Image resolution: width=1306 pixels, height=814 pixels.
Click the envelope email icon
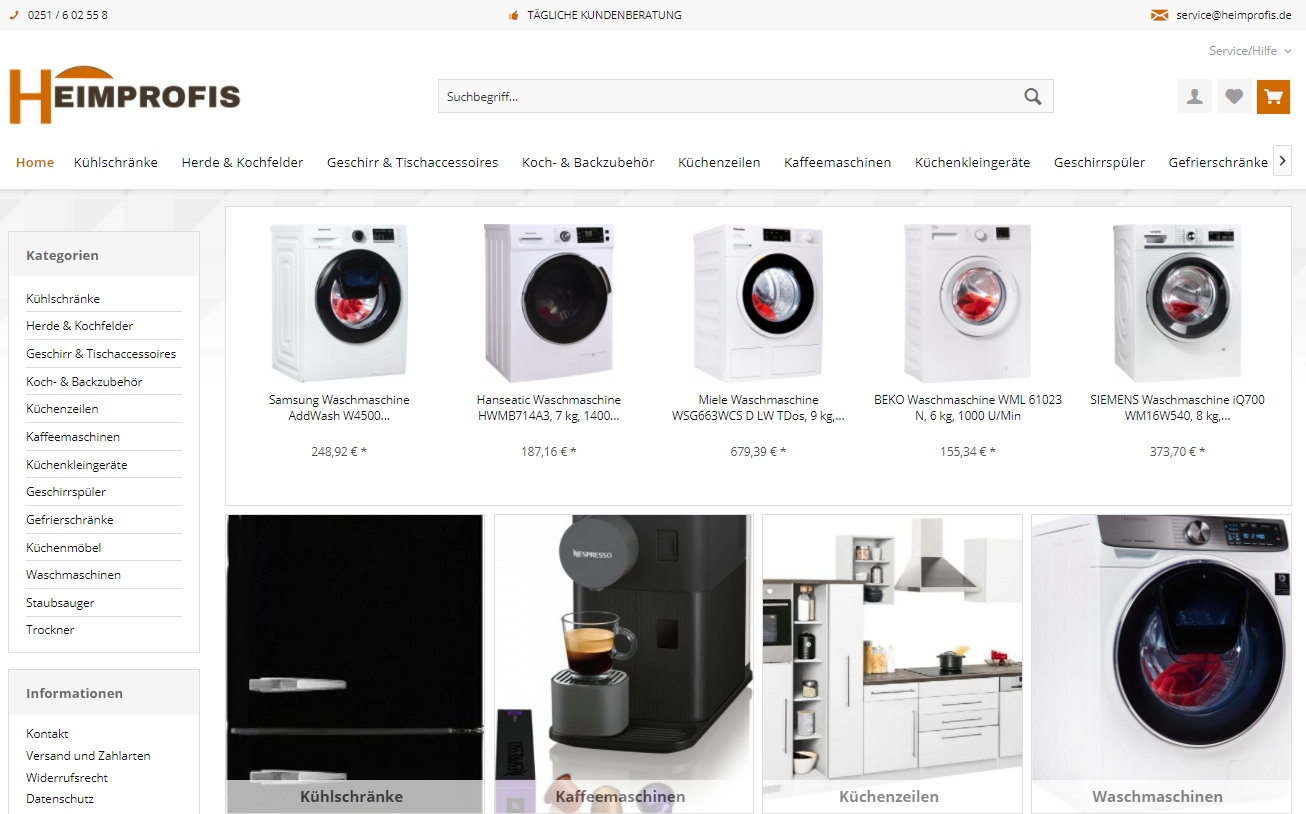coord(1159,15)
